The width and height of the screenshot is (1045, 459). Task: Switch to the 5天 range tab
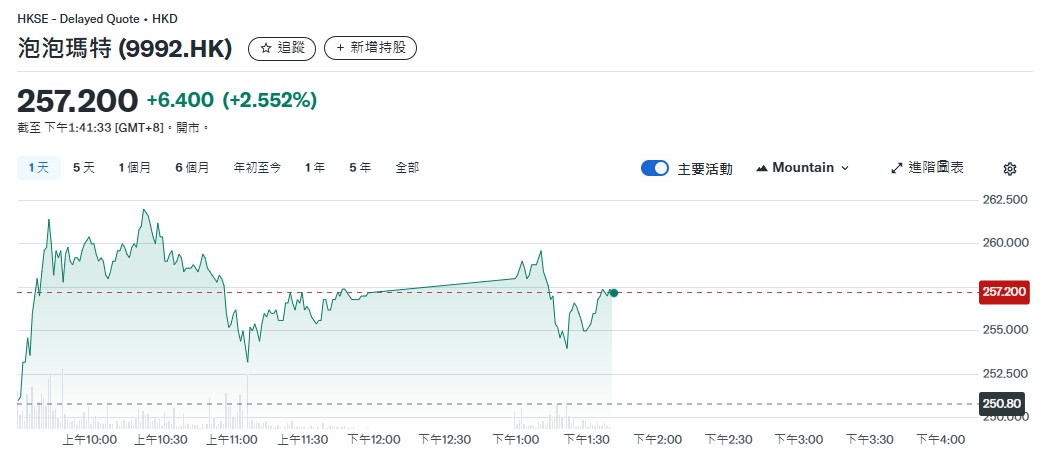[84, 168]
